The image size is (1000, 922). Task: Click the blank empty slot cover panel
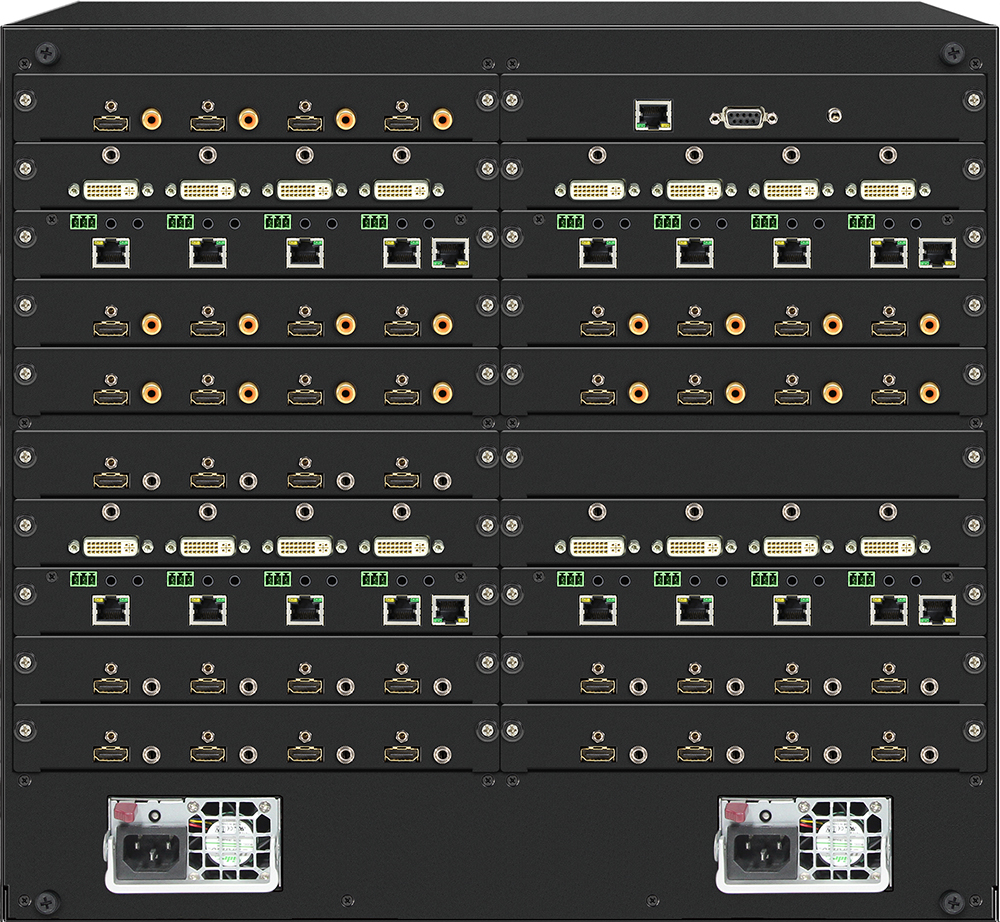743,464
